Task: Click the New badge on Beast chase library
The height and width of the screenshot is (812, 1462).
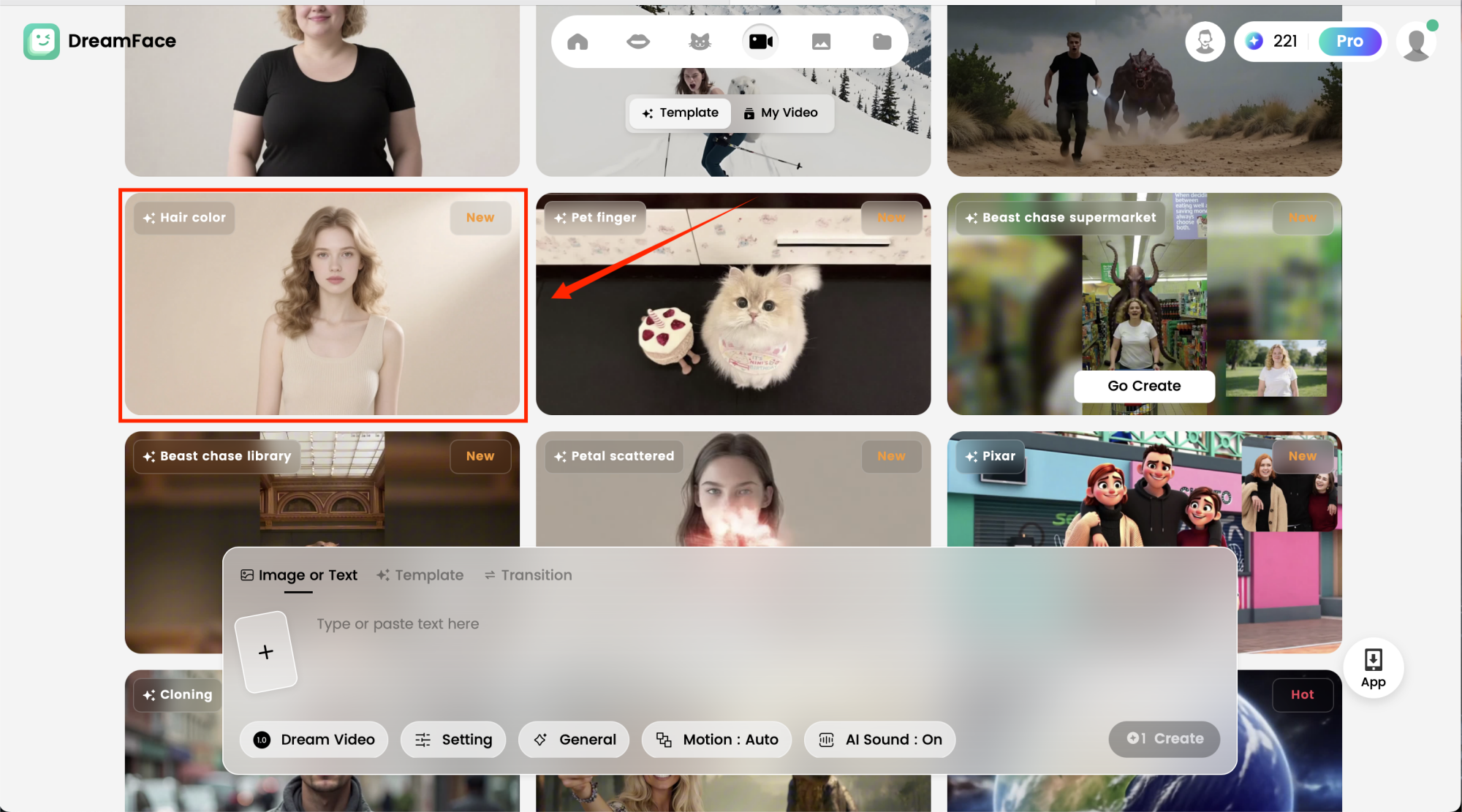Action: 480,456
